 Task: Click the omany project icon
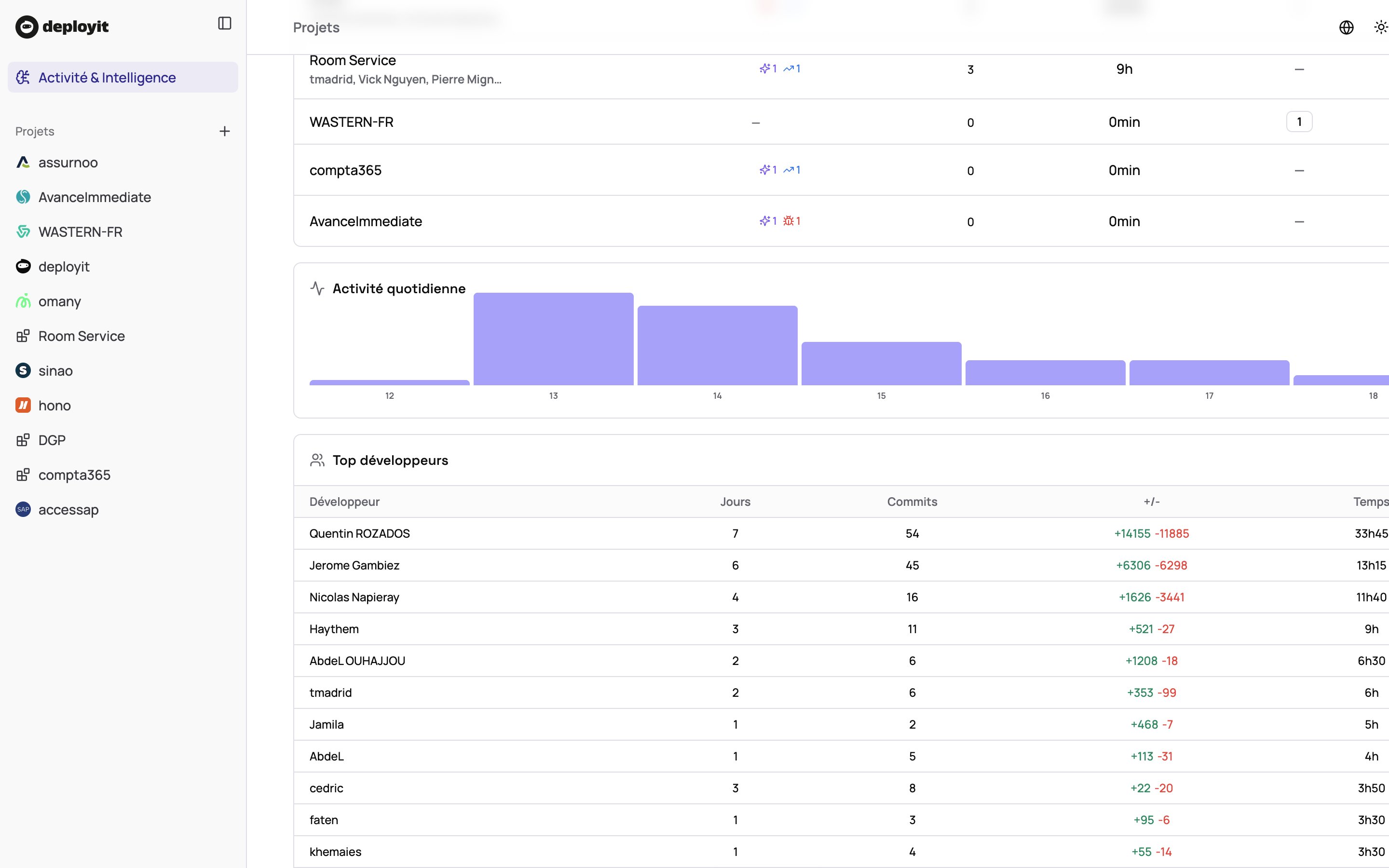tap(23, 301)
